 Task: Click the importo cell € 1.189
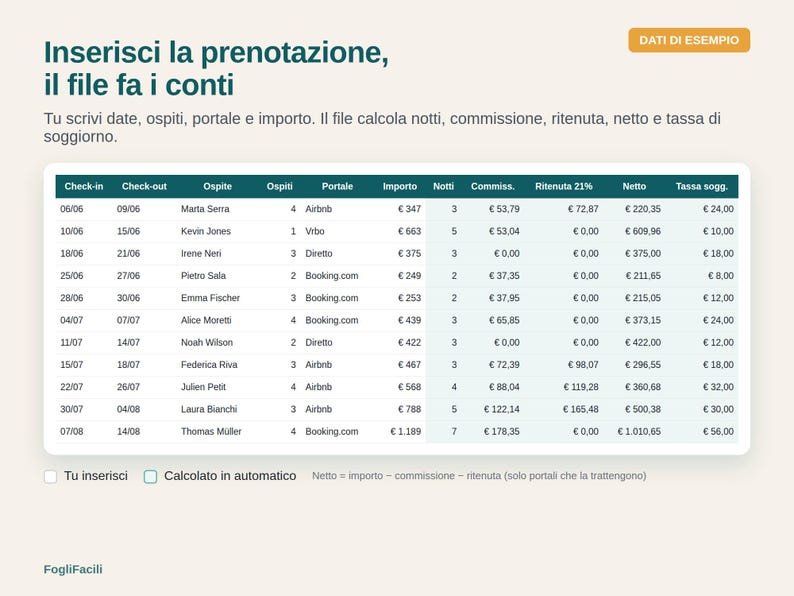pos(406,431)
